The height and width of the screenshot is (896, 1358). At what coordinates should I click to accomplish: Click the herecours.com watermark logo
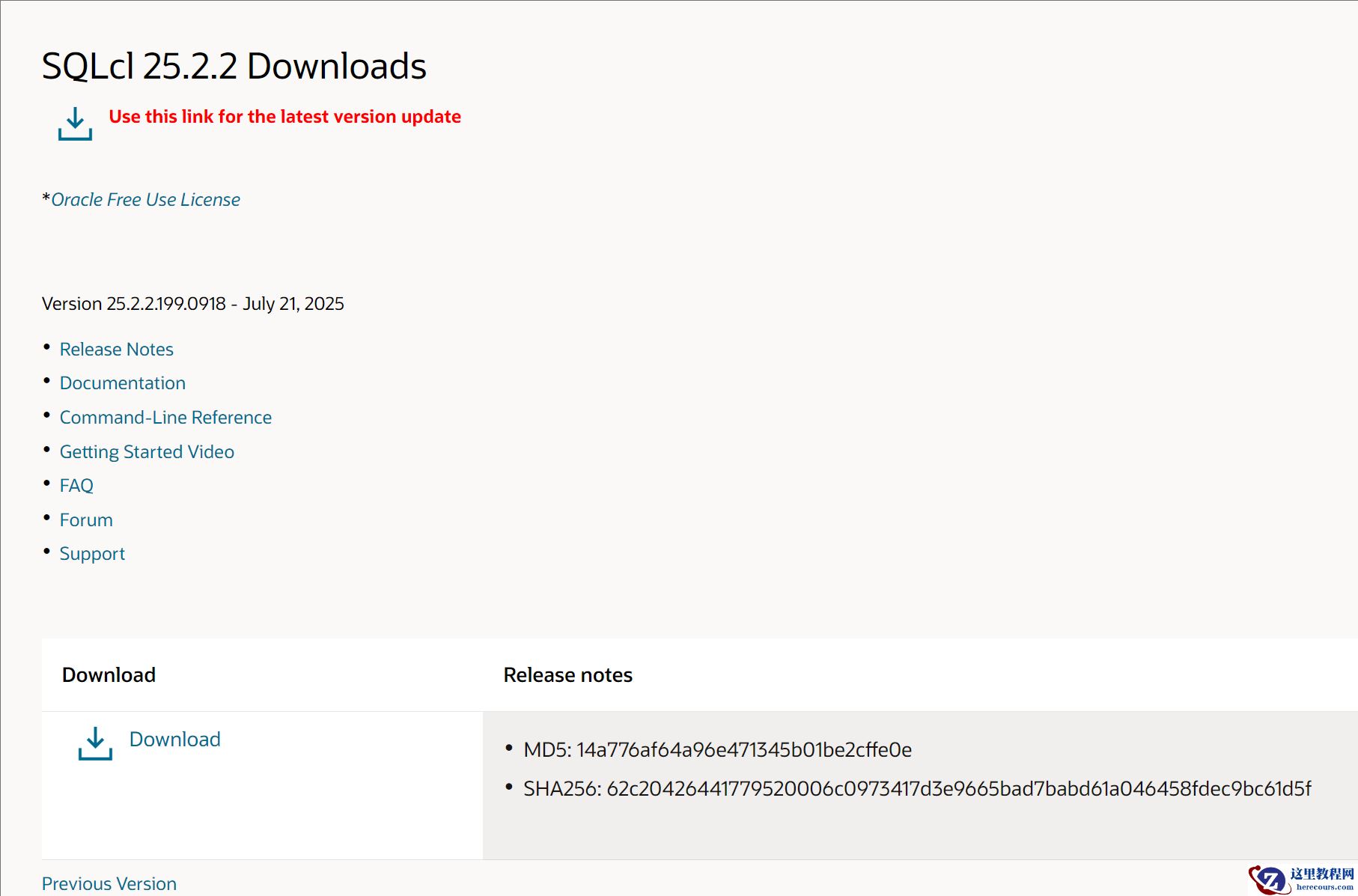coord(1301,880)
